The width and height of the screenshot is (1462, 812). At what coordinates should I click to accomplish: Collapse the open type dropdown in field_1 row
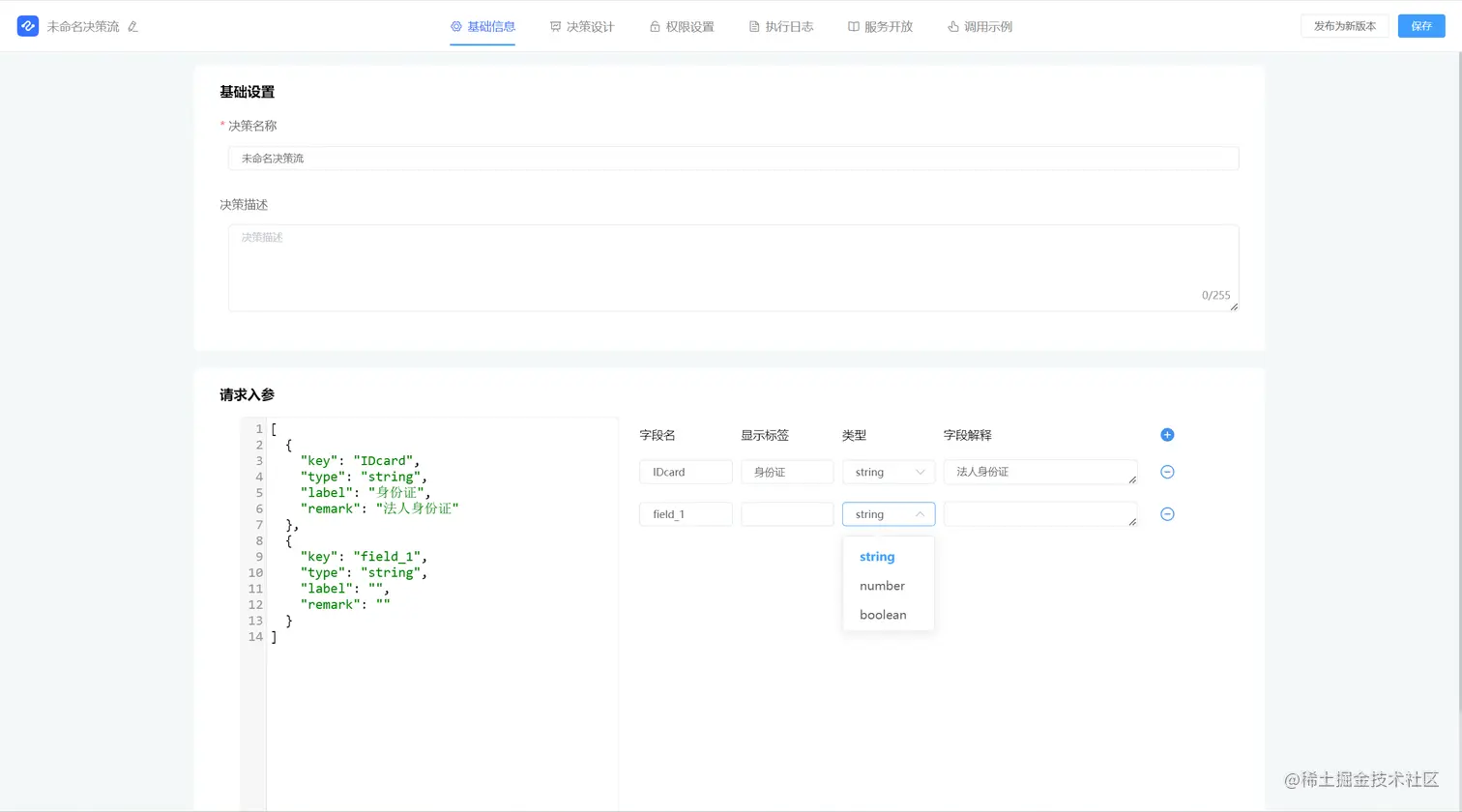pos(889,514)
